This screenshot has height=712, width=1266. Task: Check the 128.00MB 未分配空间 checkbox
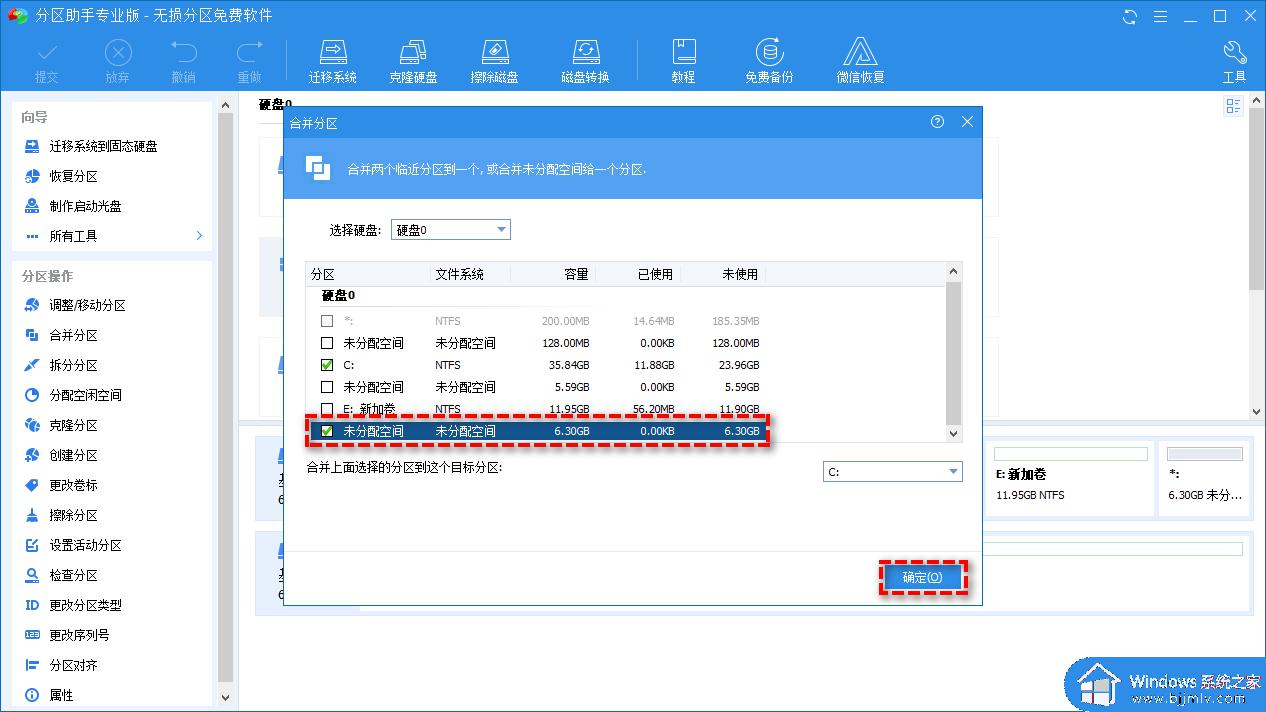point(327,343)
